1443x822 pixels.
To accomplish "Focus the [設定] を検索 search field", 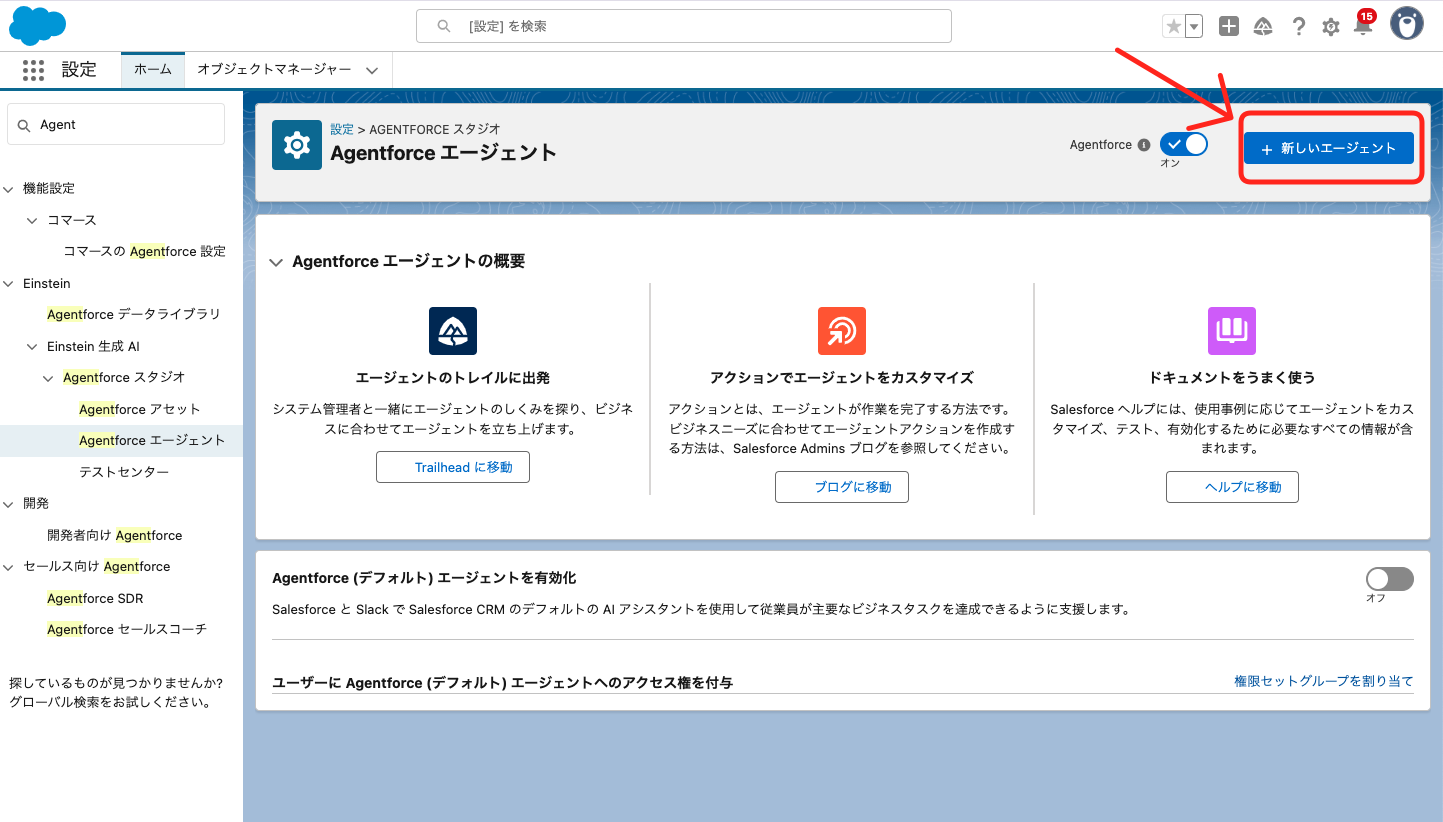I will [x=684, y=26].
